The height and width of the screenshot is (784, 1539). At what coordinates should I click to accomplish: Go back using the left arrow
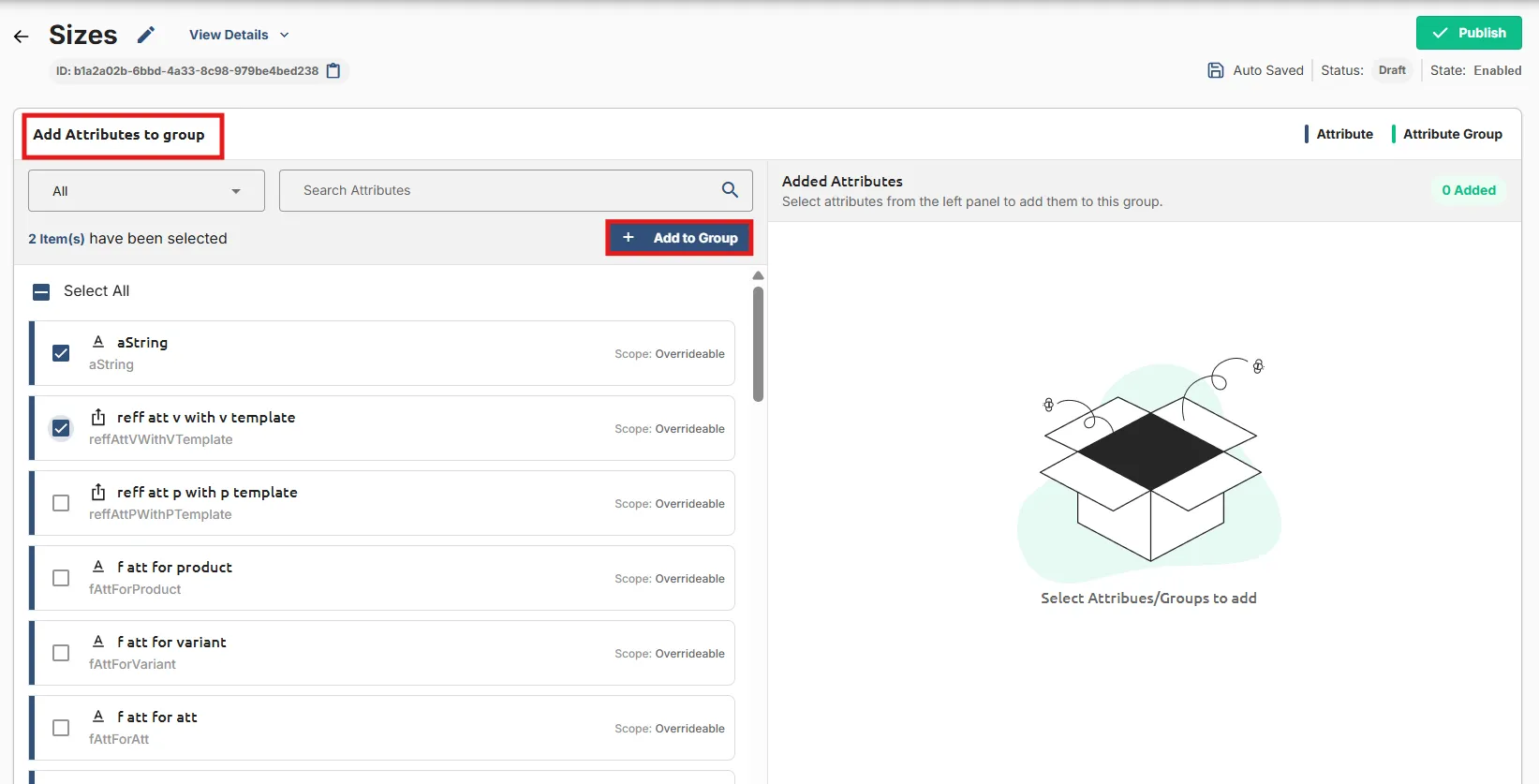(22, 37)
